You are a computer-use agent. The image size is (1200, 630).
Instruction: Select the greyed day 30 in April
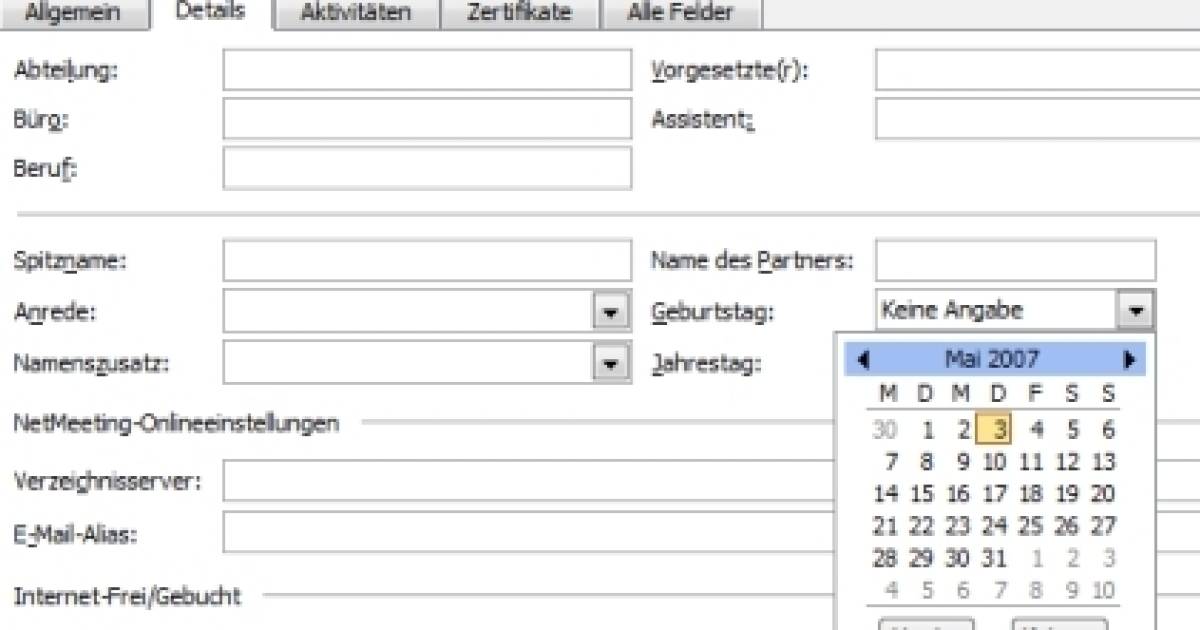coord(885,430)
